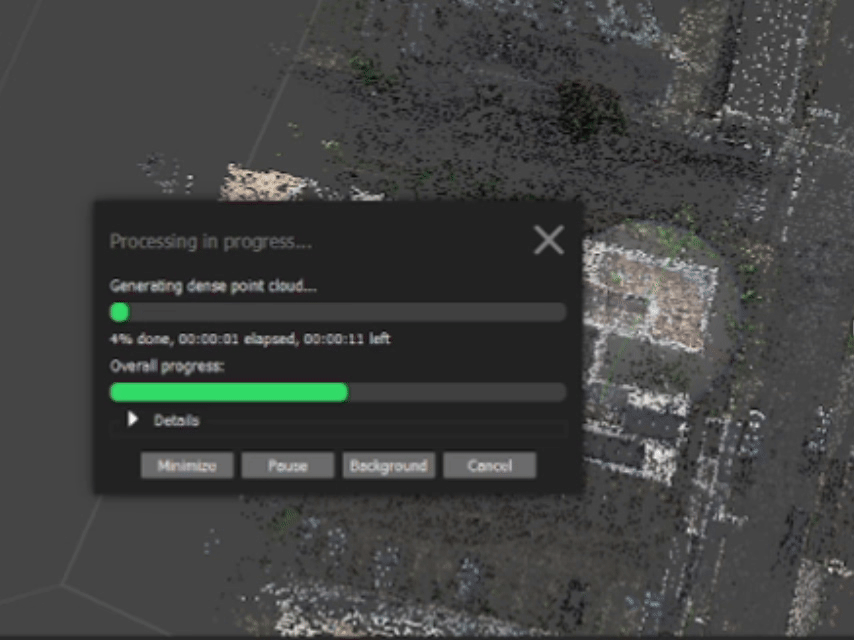Close the processing dialog with the X
The image size is (854, 640).
pos(548,240)
